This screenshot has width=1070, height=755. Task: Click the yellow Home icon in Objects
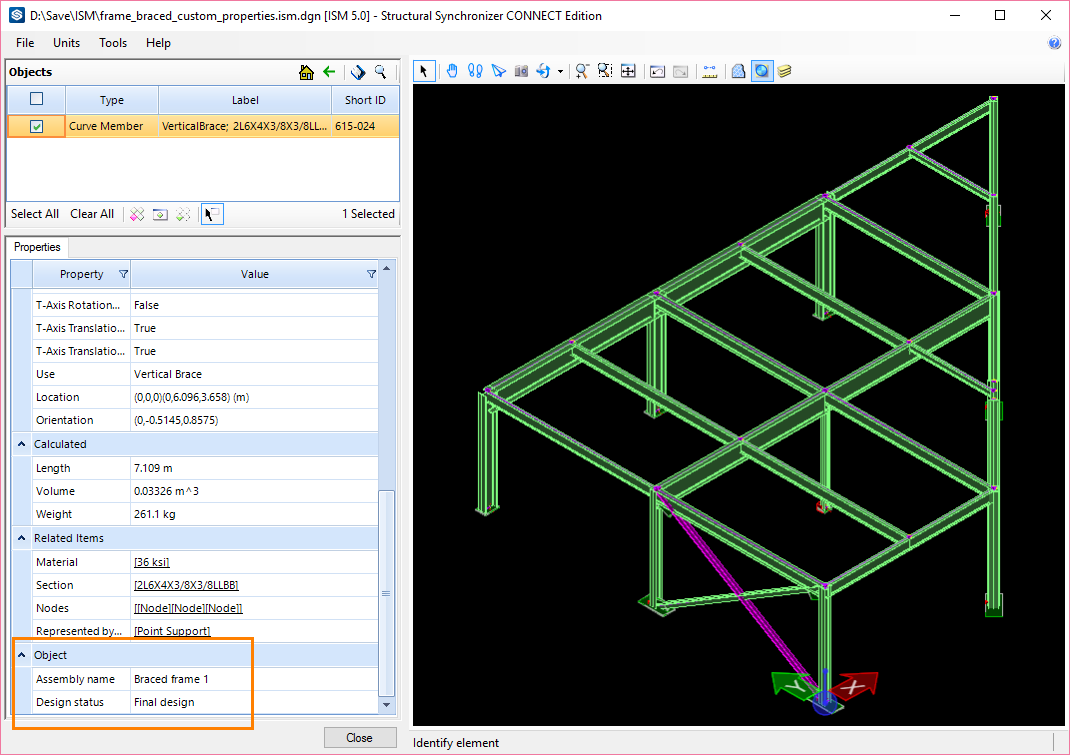click(x=307, y=72)
